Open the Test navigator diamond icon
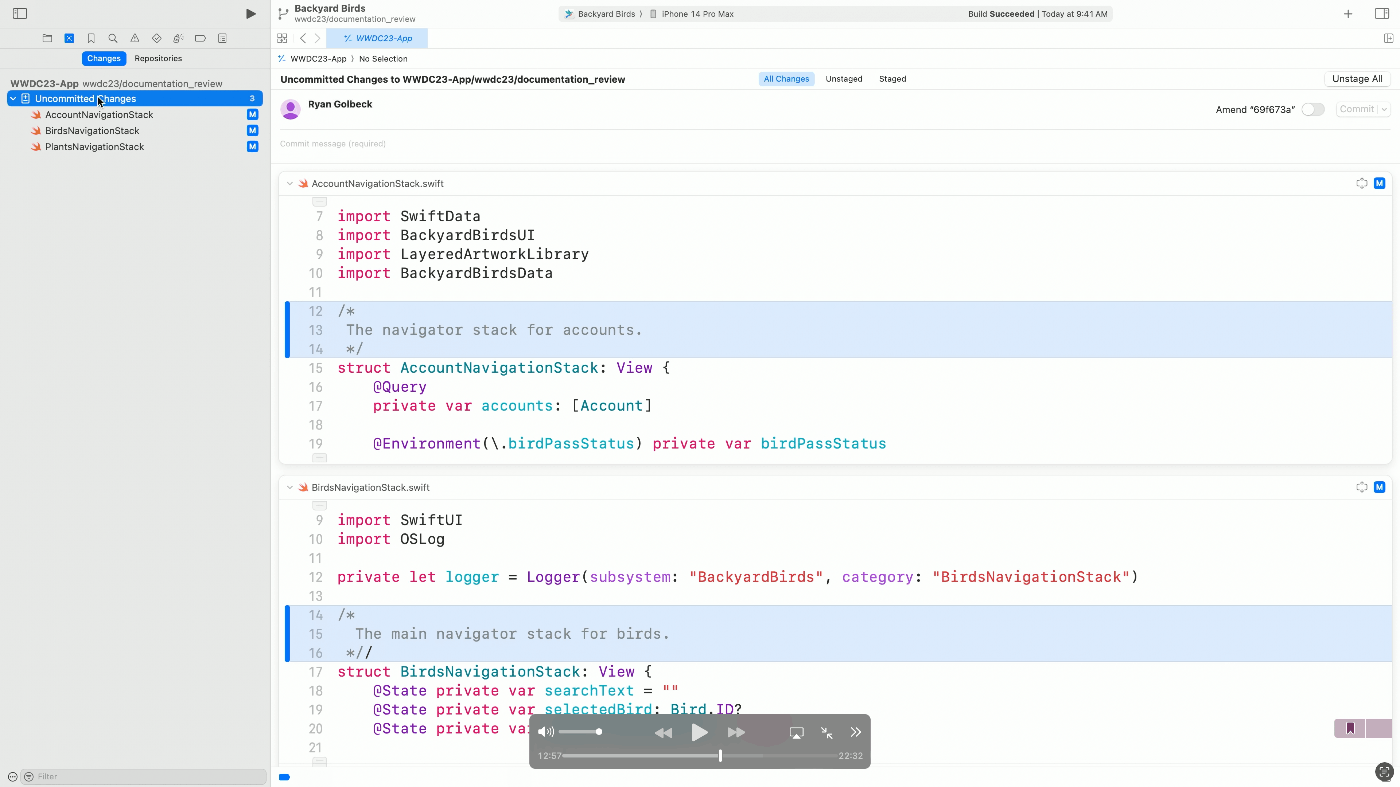The width and height of the screenshot is (1400, 787). point(157,38)
